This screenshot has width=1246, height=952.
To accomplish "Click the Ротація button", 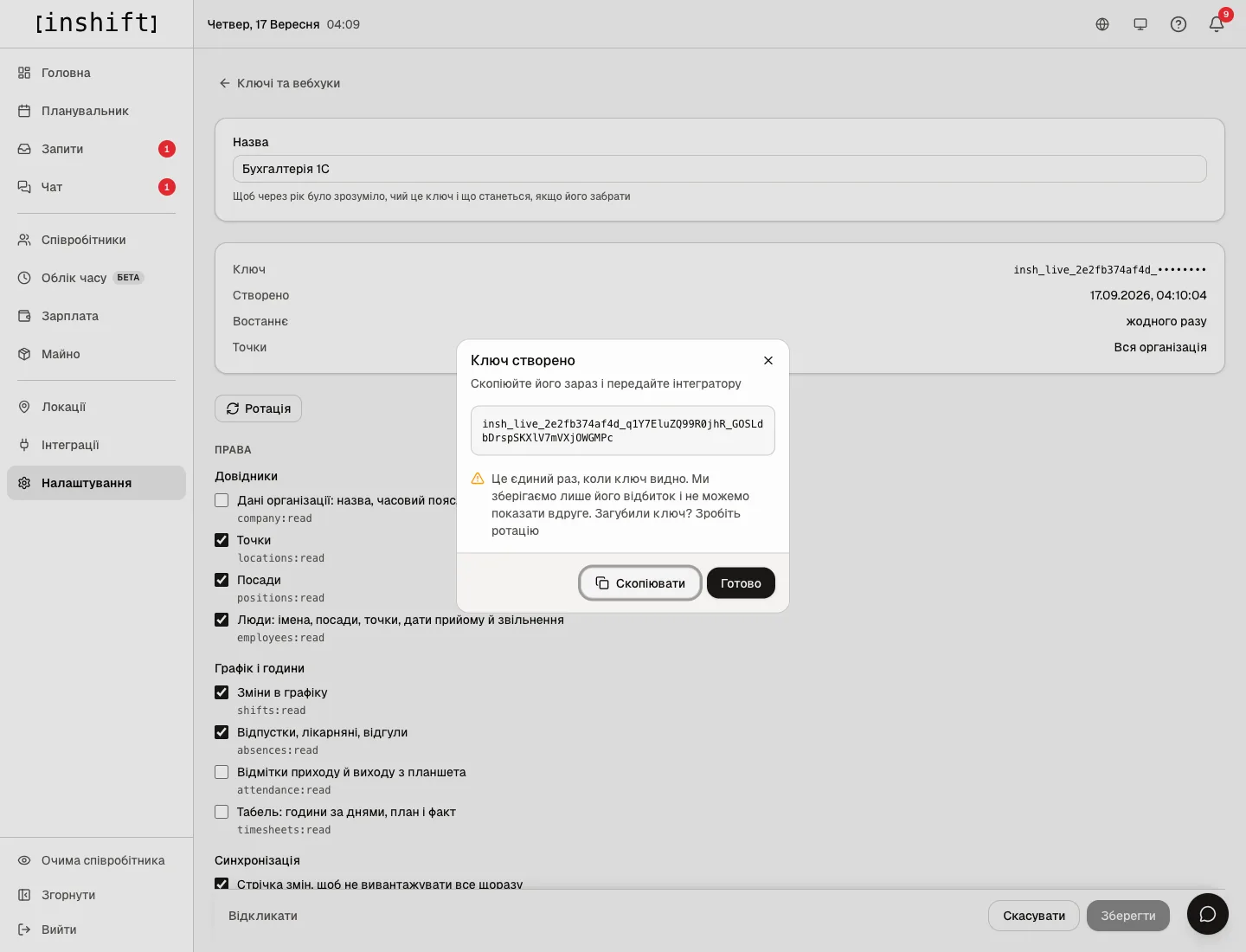I will [258, 408].
